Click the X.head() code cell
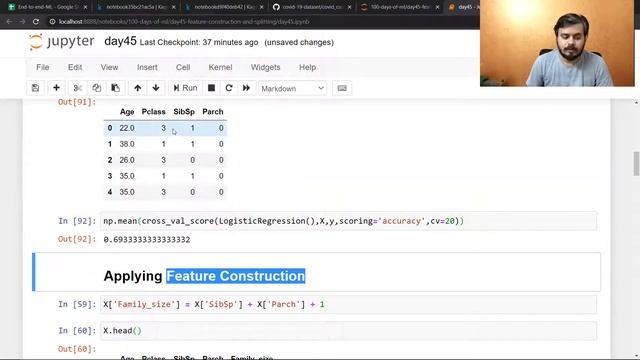This screenshot has height=360, width=640. (349, 331)
